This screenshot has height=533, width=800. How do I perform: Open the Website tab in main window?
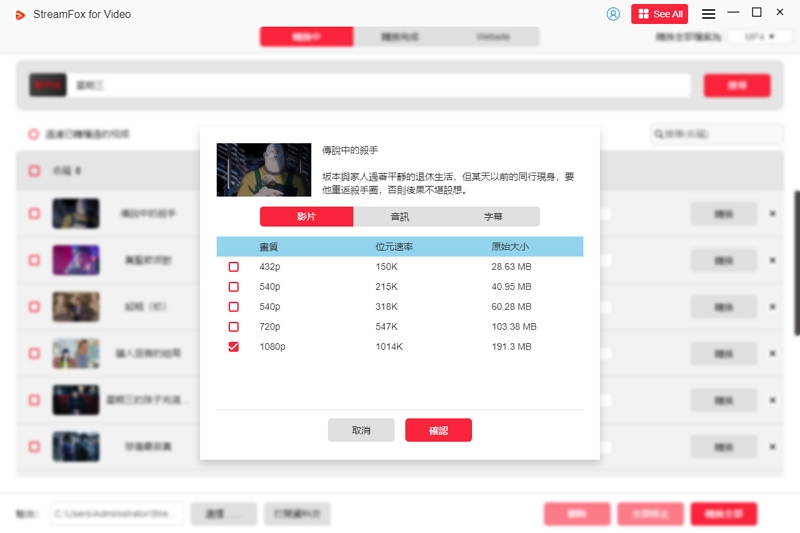click(x=493, y=37)
